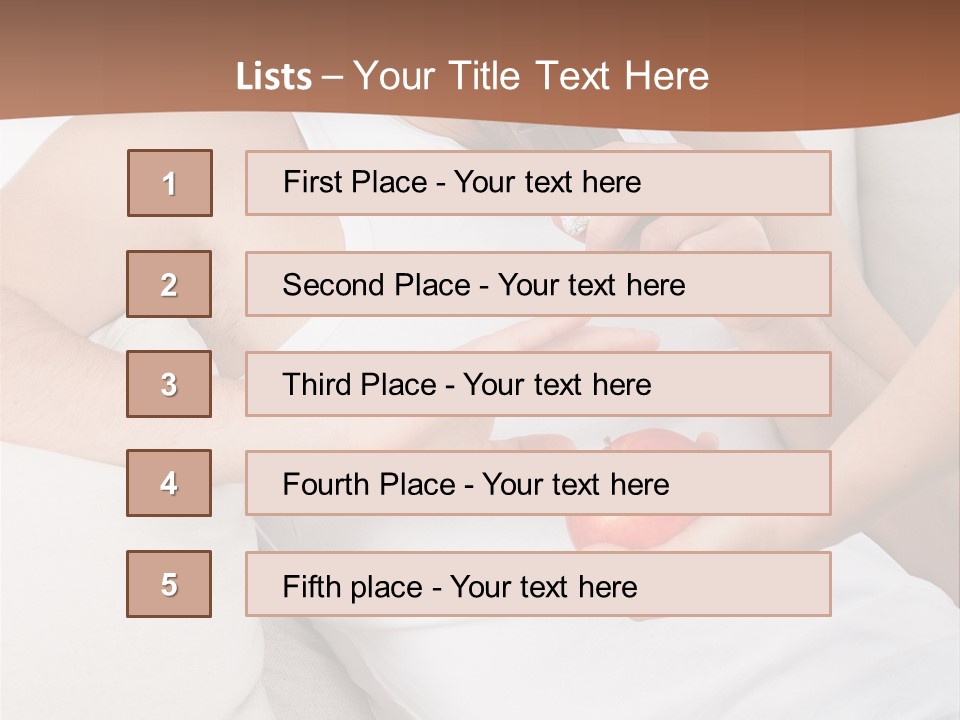The image size is (960, 720).
Task: Select the number 4 box
Action: (169, 483)
